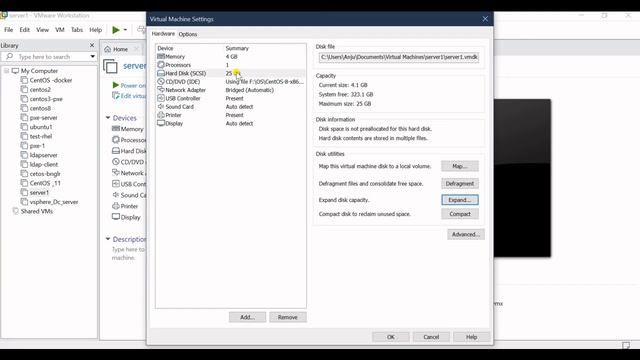Switch to the Hardware tab
640x360 pixels.
tap(163, 34)
